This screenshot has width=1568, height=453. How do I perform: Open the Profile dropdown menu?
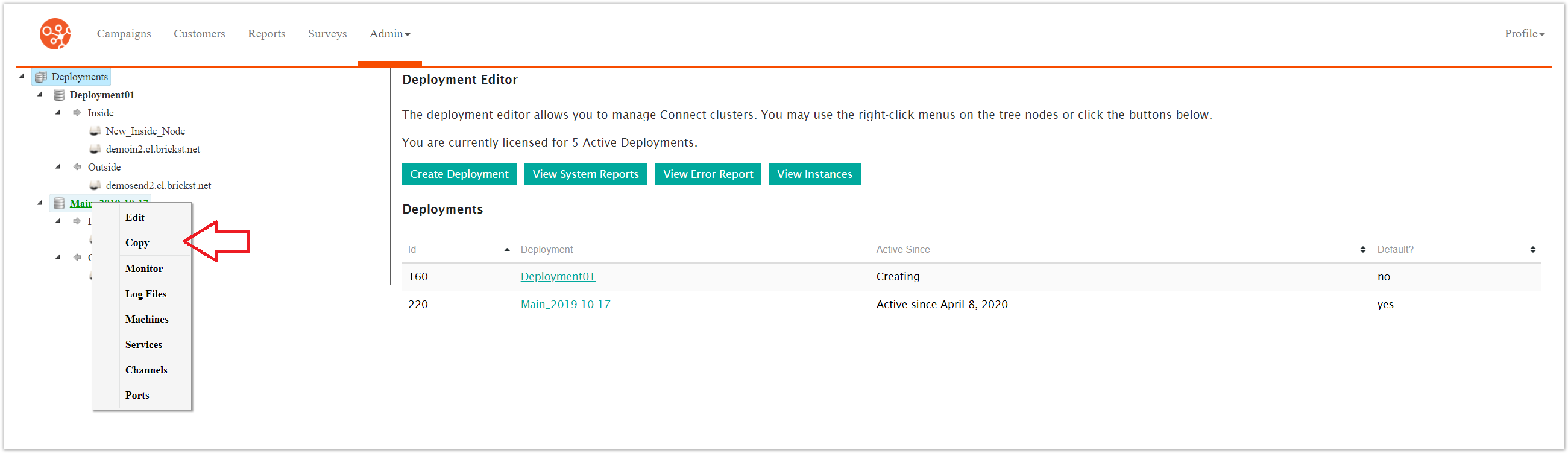[x=1523, y=34]
